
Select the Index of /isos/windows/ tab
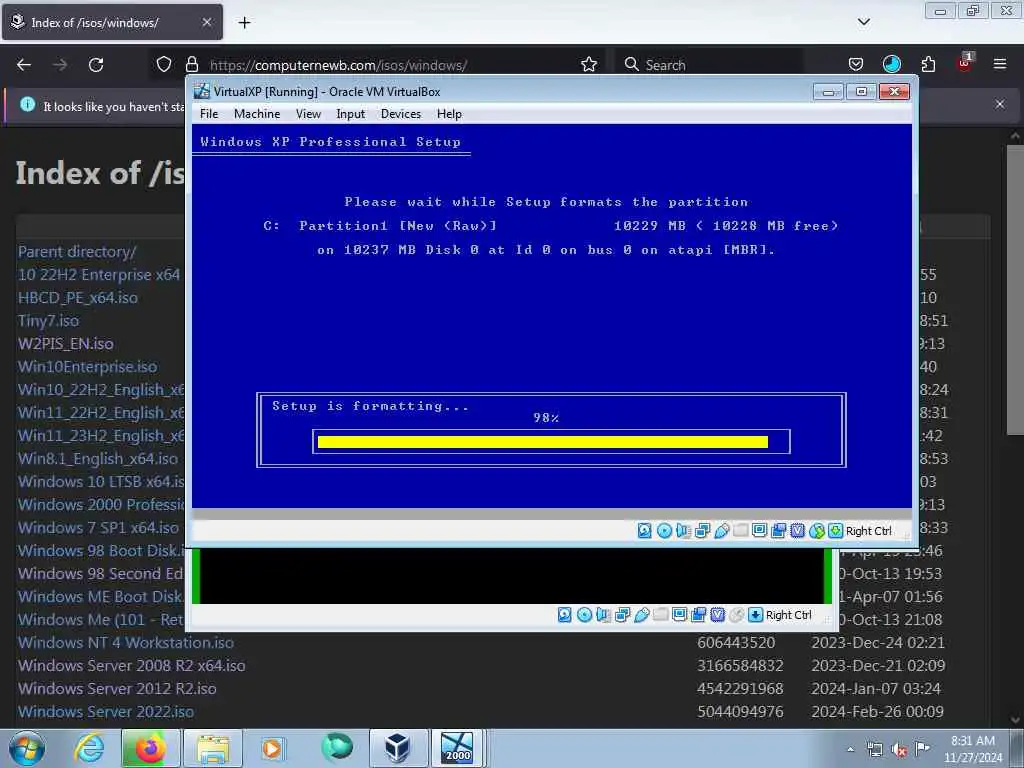[112, 22]
